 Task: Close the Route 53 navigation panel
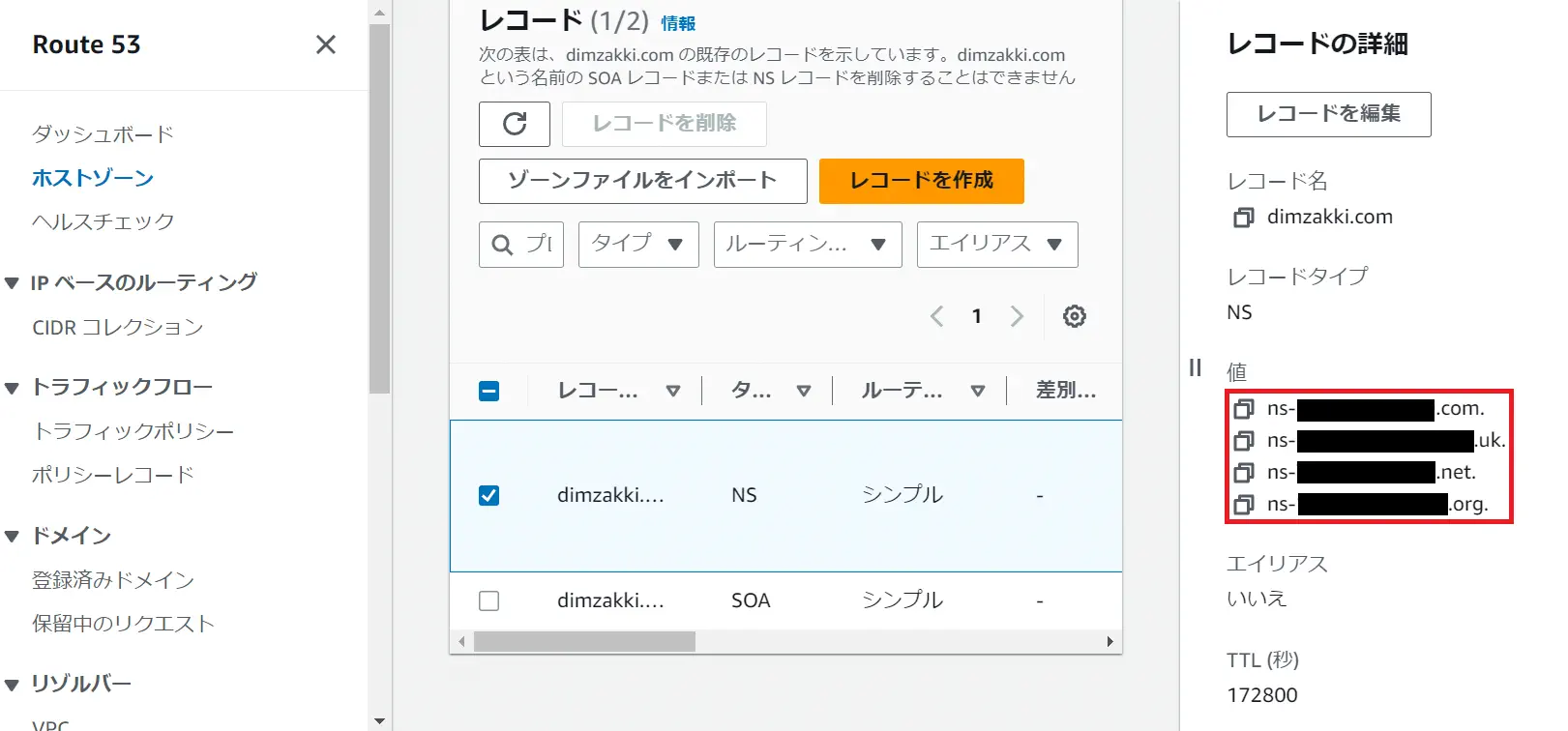coord(326,44)
